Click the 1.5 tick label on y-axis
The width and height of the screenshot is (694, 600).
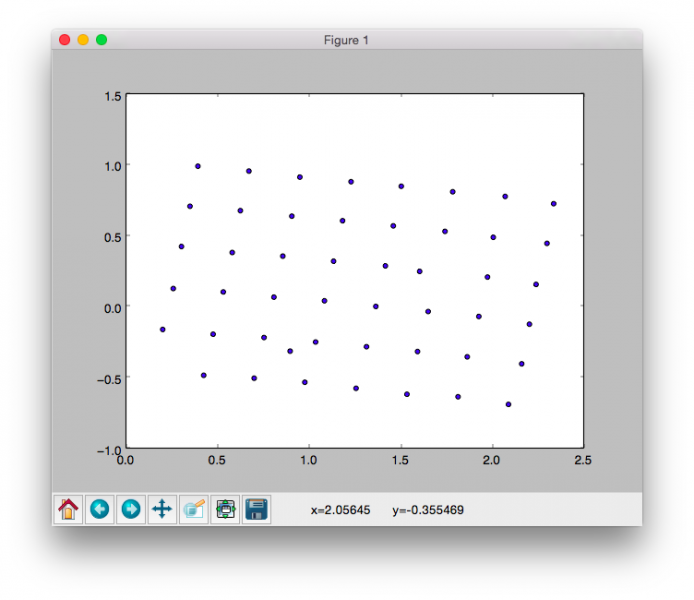[110, 95]
